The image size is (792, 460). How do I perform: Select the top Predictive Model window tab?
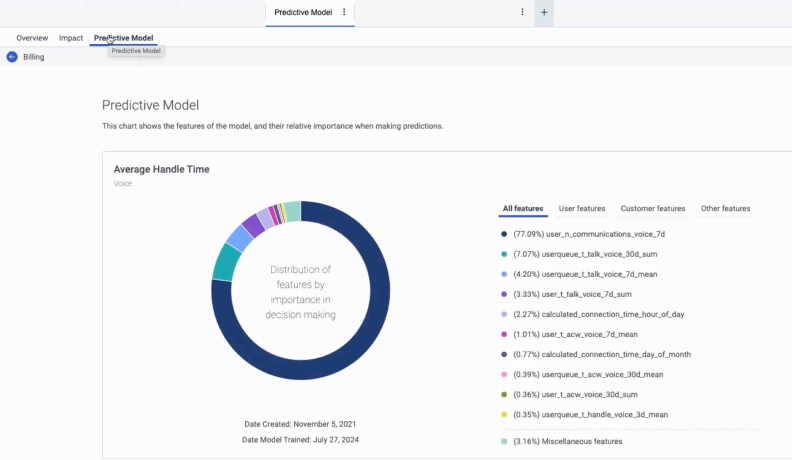302,12
